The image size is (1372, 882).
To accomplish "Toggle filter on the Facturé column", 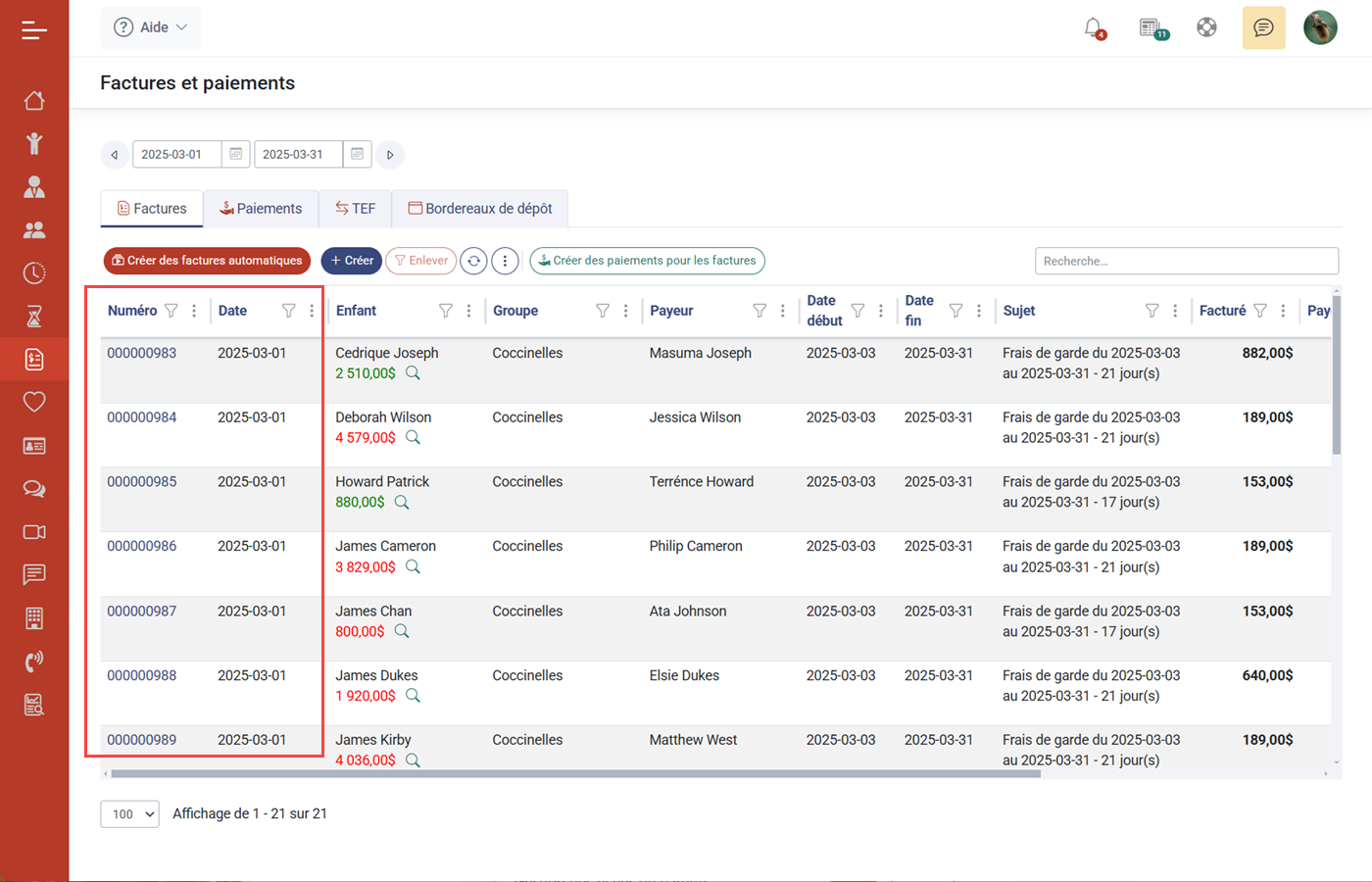I will coord(1260,311).
